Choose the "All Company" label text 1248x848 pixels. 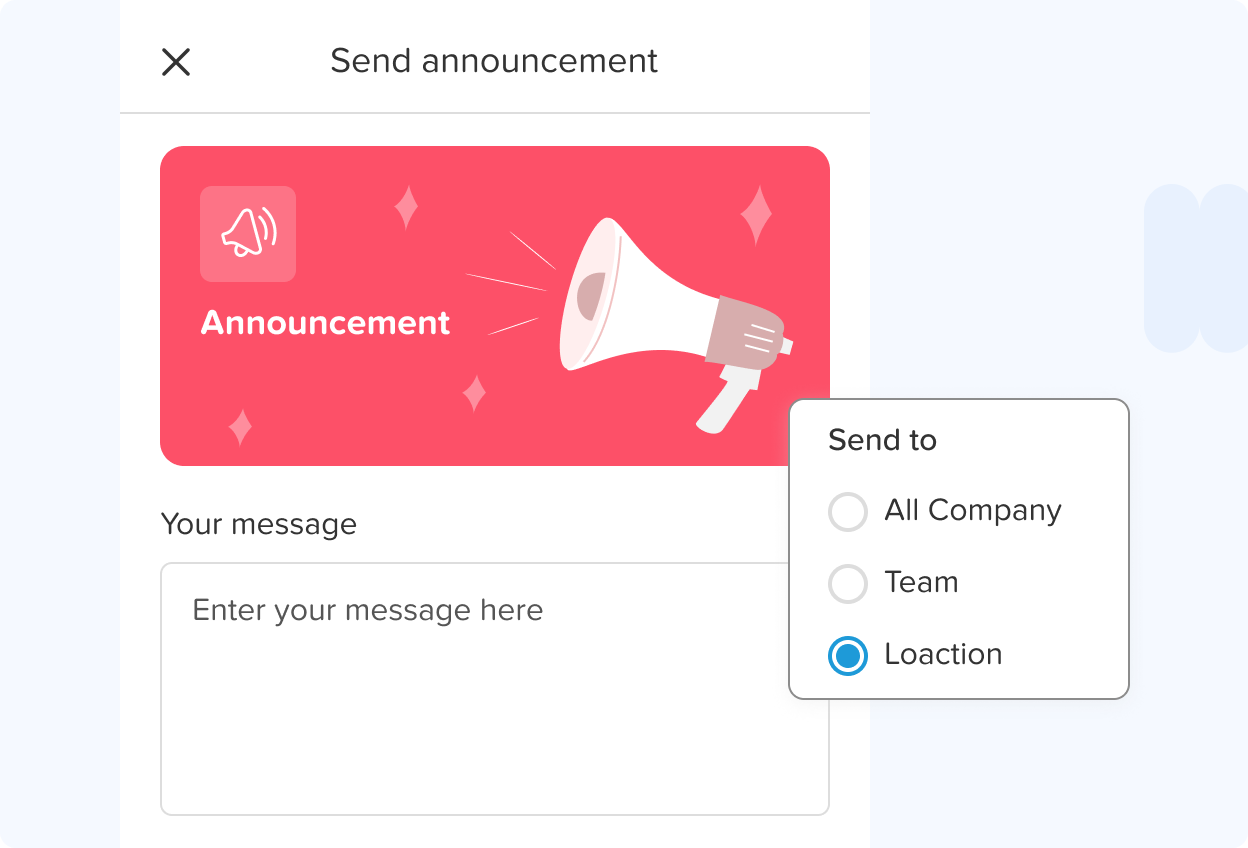tap(972, 511)
